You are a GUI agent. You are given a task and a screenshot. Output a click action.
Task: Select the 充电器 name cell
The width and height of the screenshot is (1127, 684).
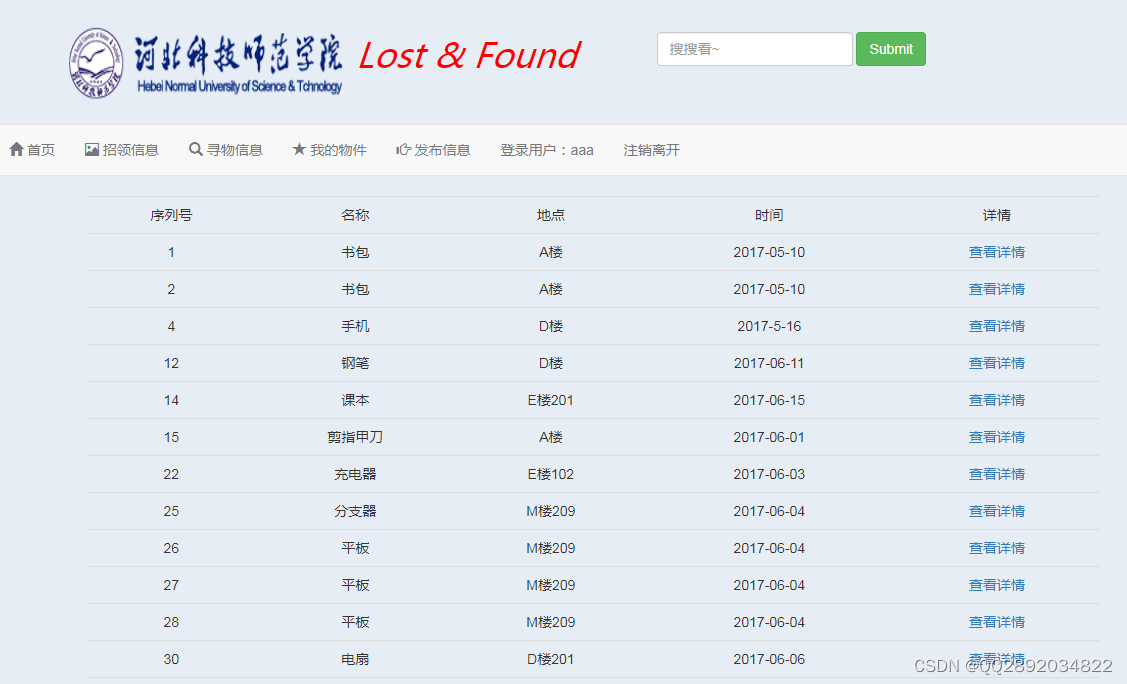[355, 474]
